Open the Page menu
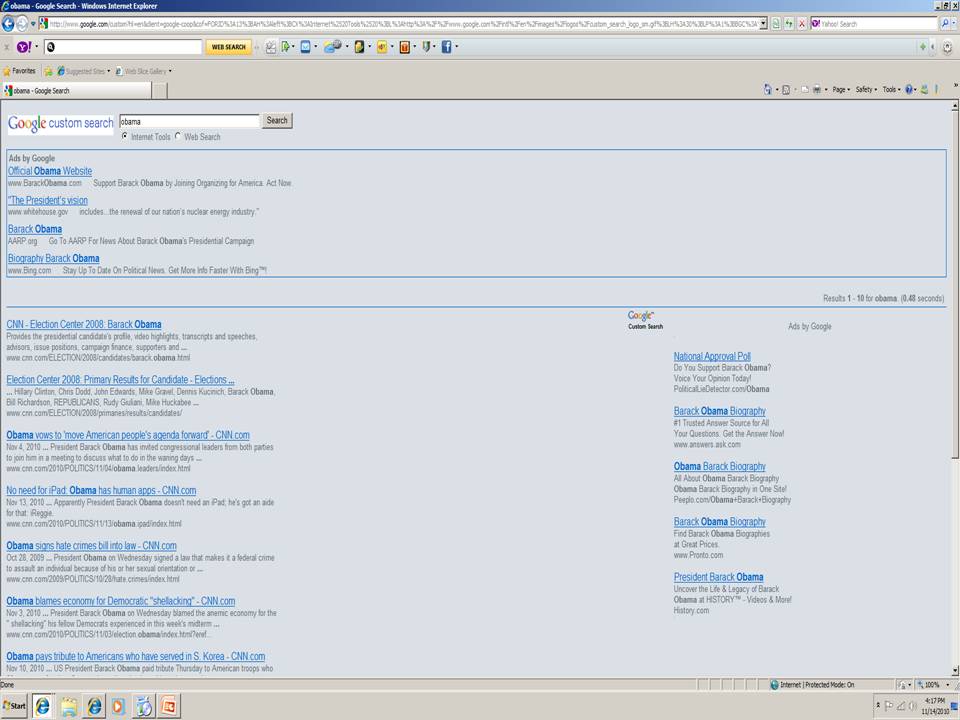This screenshot has height=720, width=960. click(841, 89)
